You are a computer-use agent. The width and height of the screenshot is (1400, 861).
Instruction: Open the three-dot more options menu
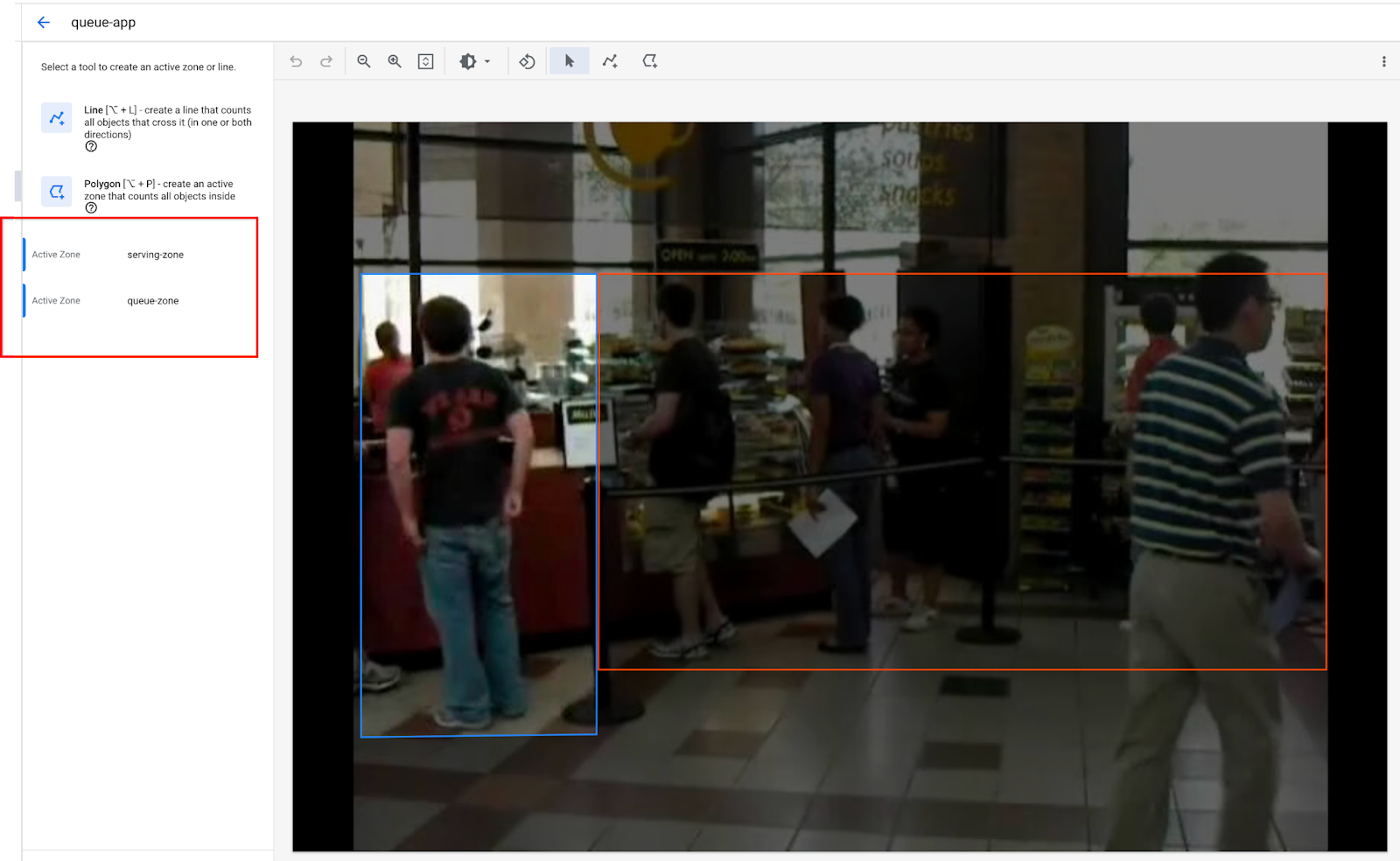coord(1383,61)
